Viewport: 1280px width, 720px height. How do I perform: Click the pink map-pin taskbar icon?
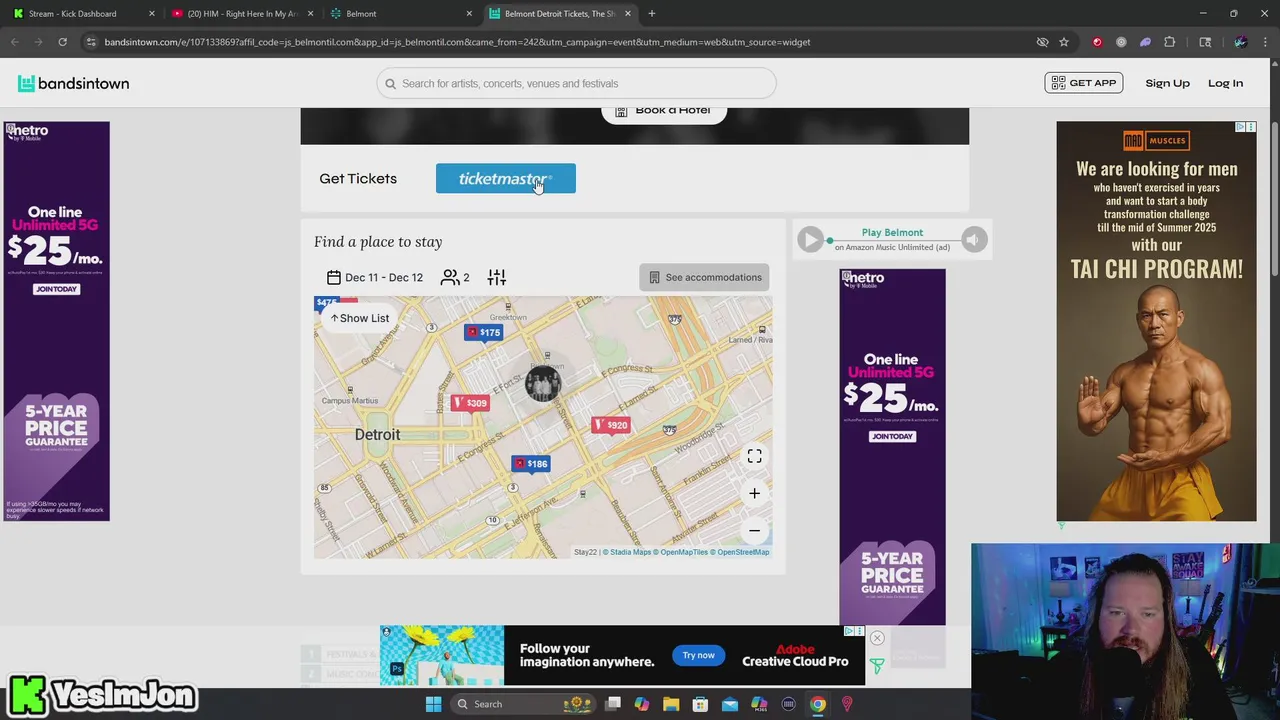click(x=847, y=704)
